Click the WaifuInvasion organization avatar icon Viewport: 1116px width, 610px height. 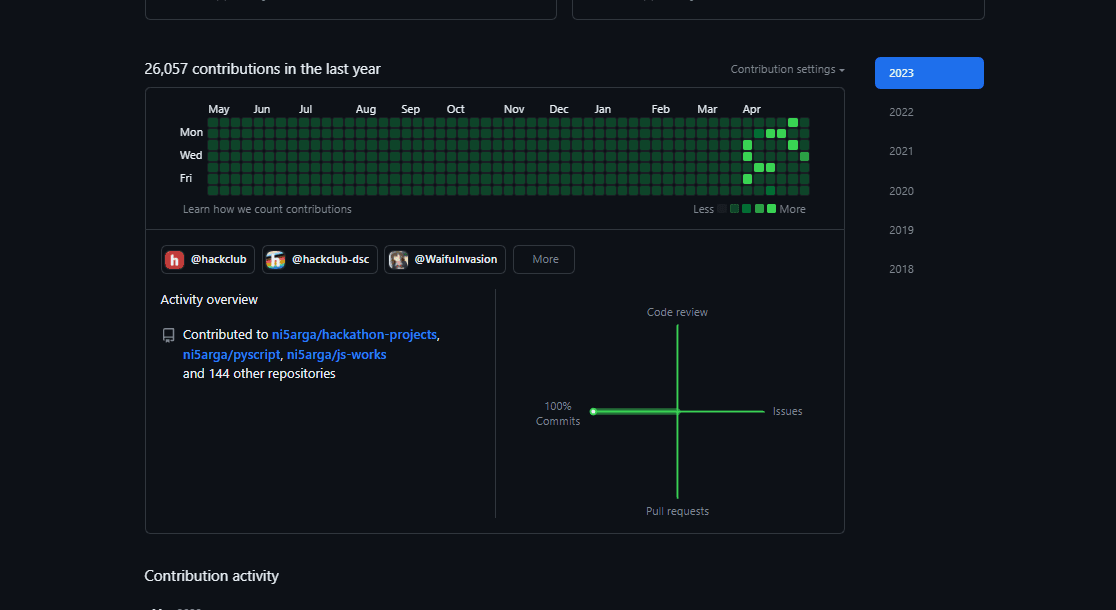(398, 260)
